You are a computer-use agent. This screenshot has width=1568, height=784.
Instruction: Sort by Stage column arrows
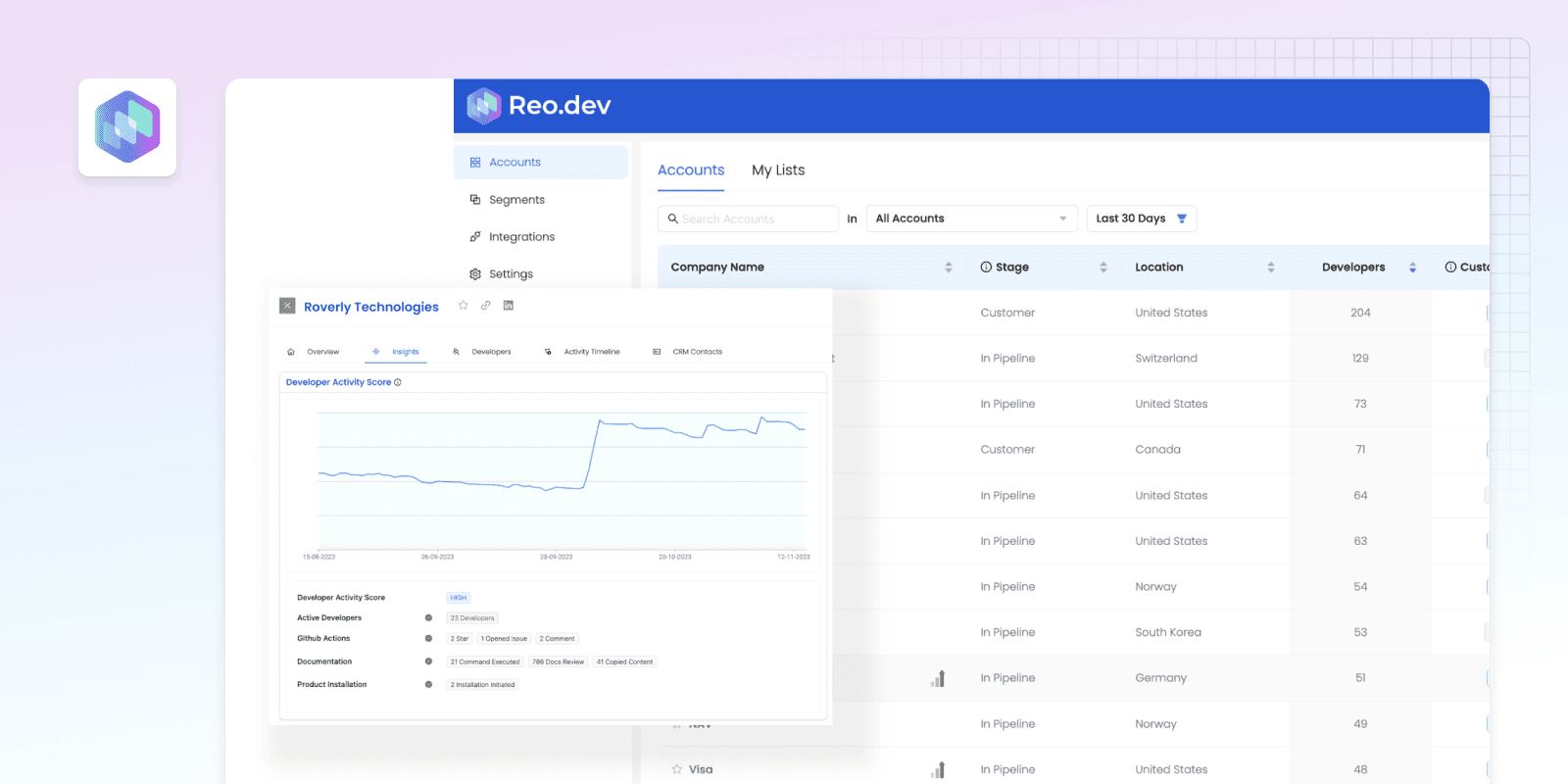pyautogui.click(x=1103, y=268)
